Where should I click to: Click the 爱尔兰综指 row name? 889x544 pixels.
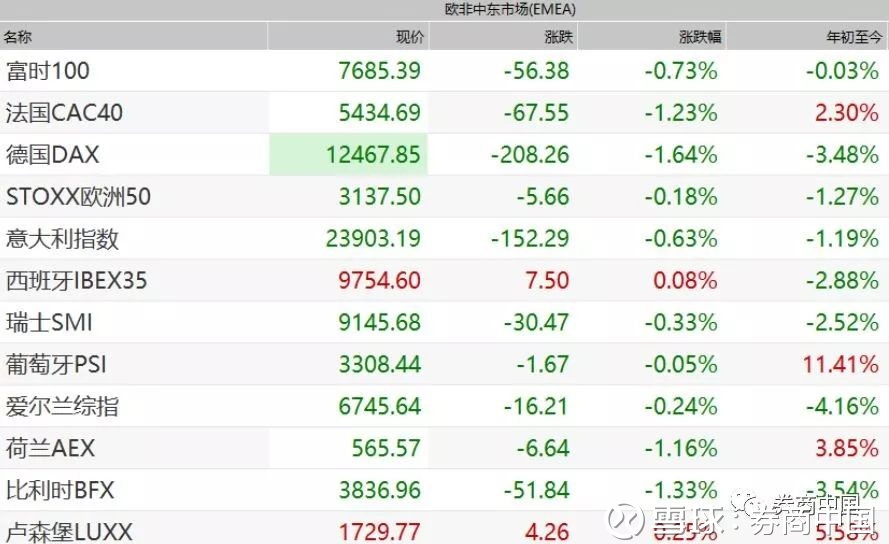pyautogui.click(x=62, y=407)
